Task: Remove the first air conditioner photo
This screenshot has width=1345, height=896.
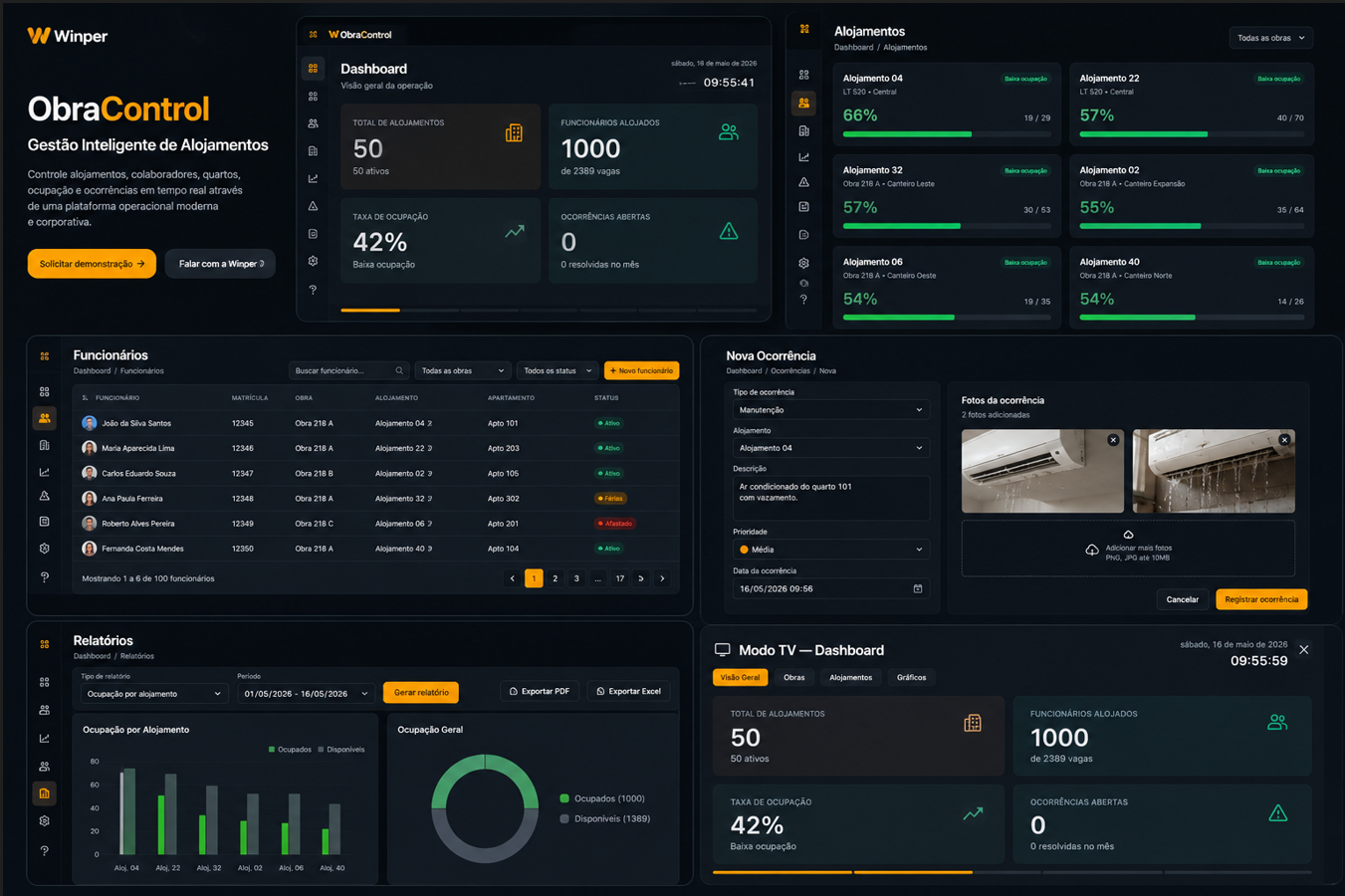Action: click(x=1113, y=440)
